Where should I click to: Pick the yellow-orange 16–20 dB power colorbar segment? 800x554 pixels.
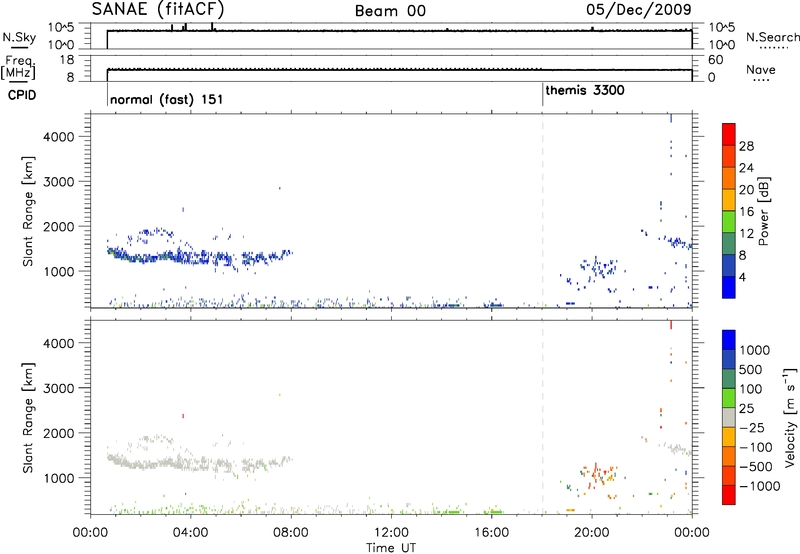click(x=729, y=200)
